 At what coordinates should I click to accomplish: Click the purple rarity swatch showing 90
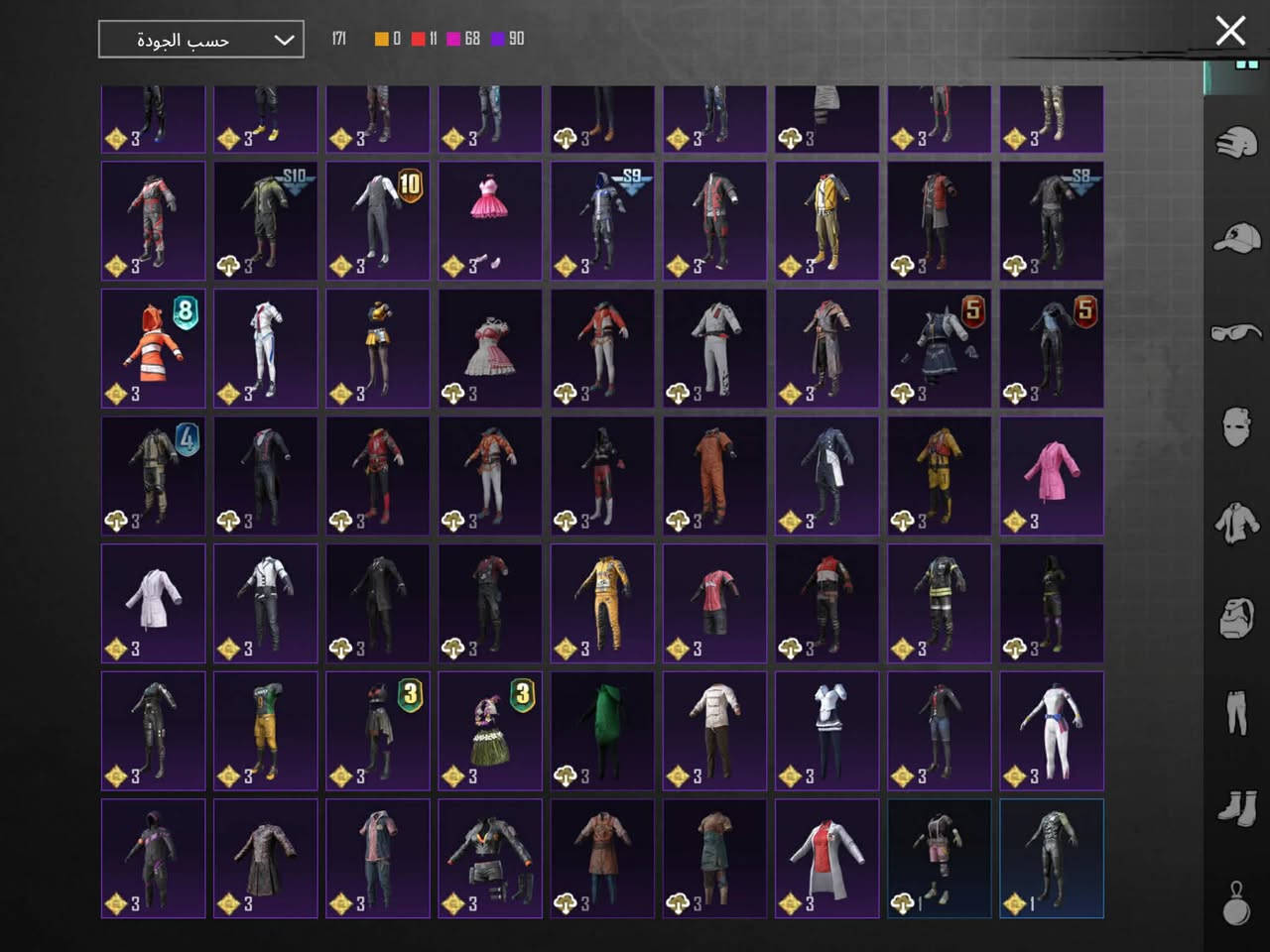tap(498, 39)
